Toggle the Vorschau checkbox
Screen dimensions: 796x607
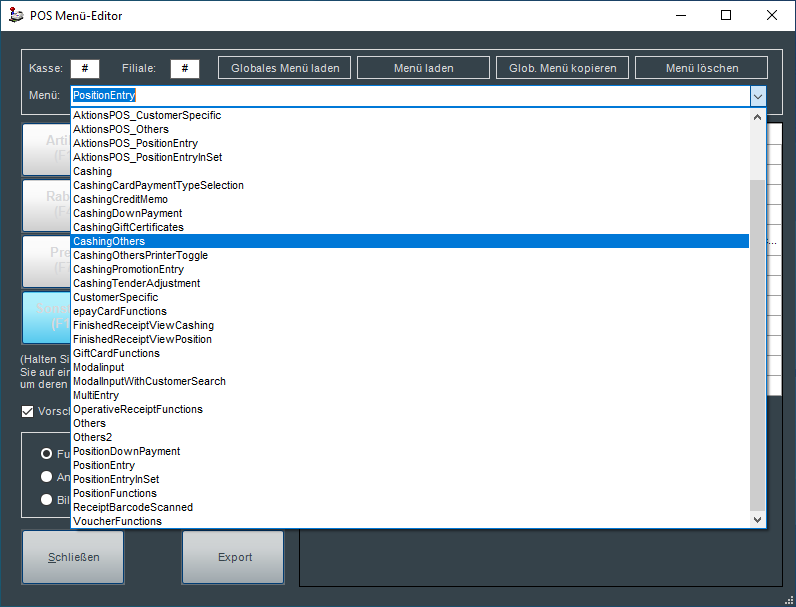[x=28, y=411]
